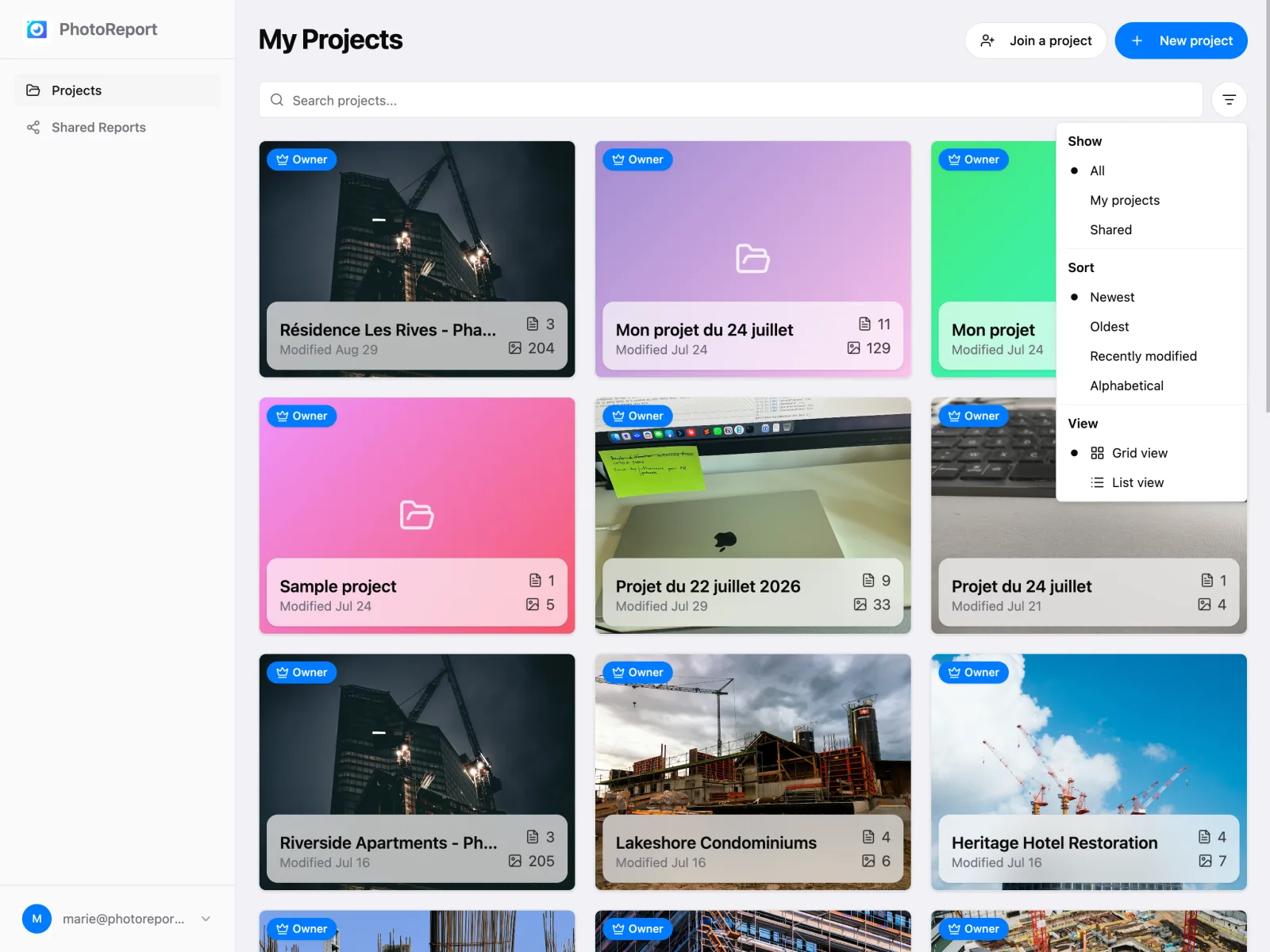Sort projects by Newest

(x=1152, y=297)
